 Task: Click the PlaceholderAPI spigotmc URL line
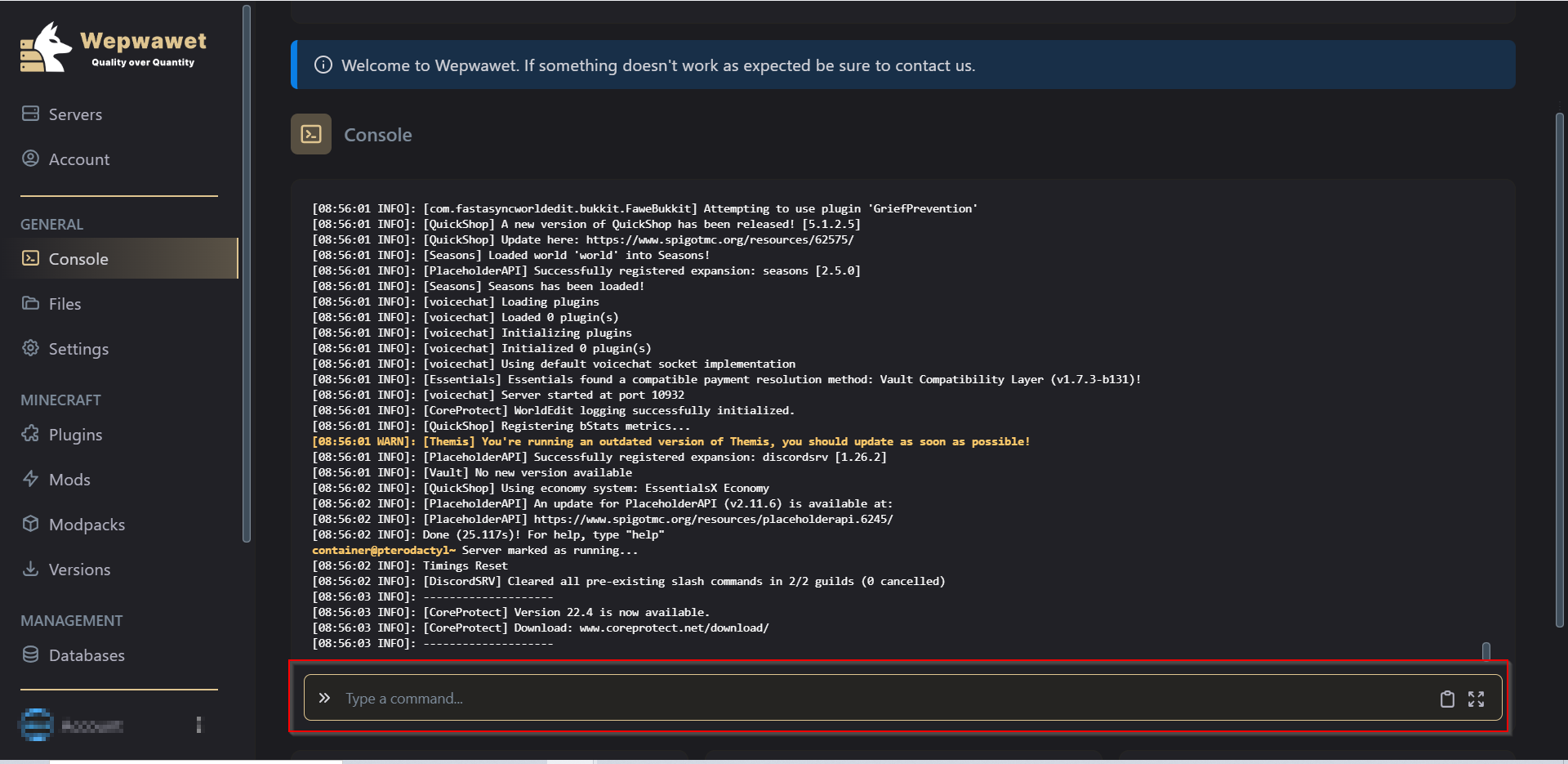pyautogui.click(x=603, y=519)
